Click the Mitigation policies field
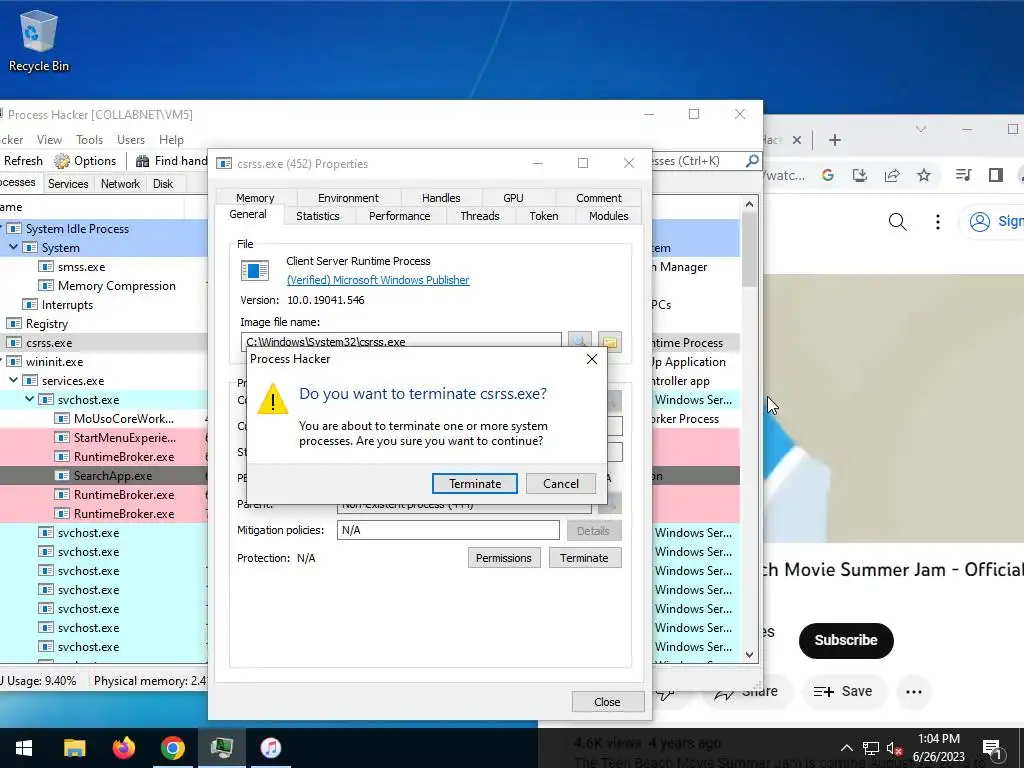This screenshot has width=1024, height=768. [x=448, y=530]
